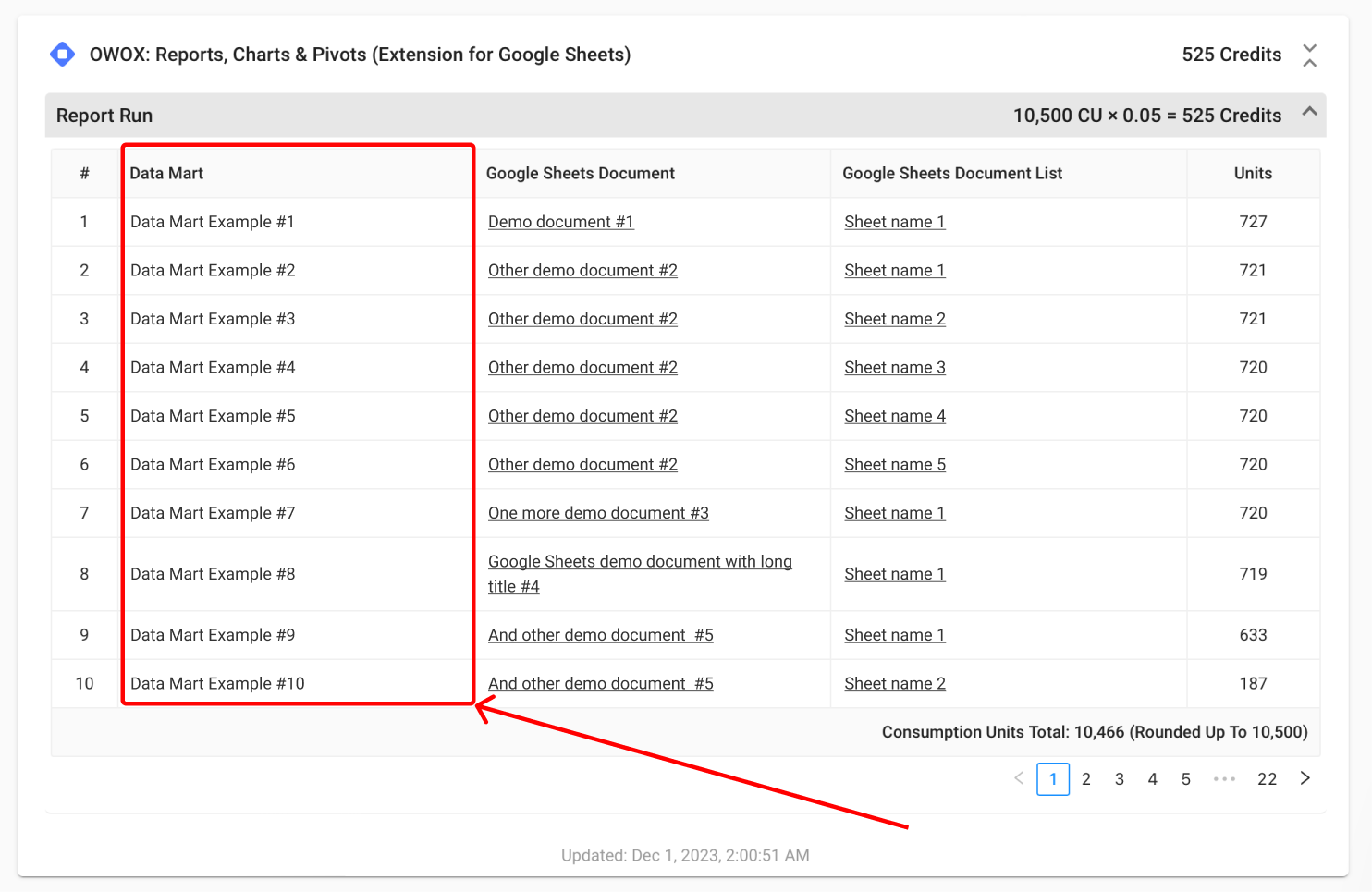This screenshot has height=892, width=1372.
Task: Open And other demo document #5 in row 9
Action: [601, 635]
